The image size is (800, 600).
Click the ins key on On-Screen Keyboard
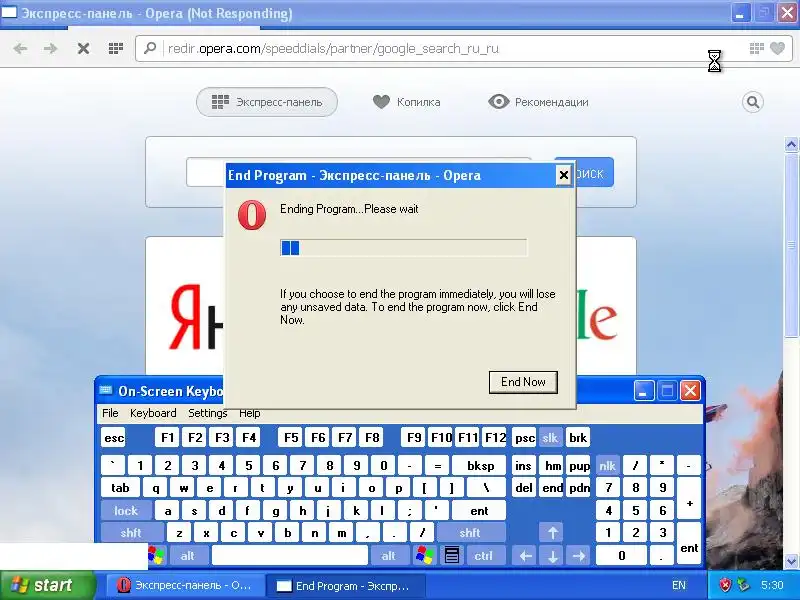pos(523,466)
